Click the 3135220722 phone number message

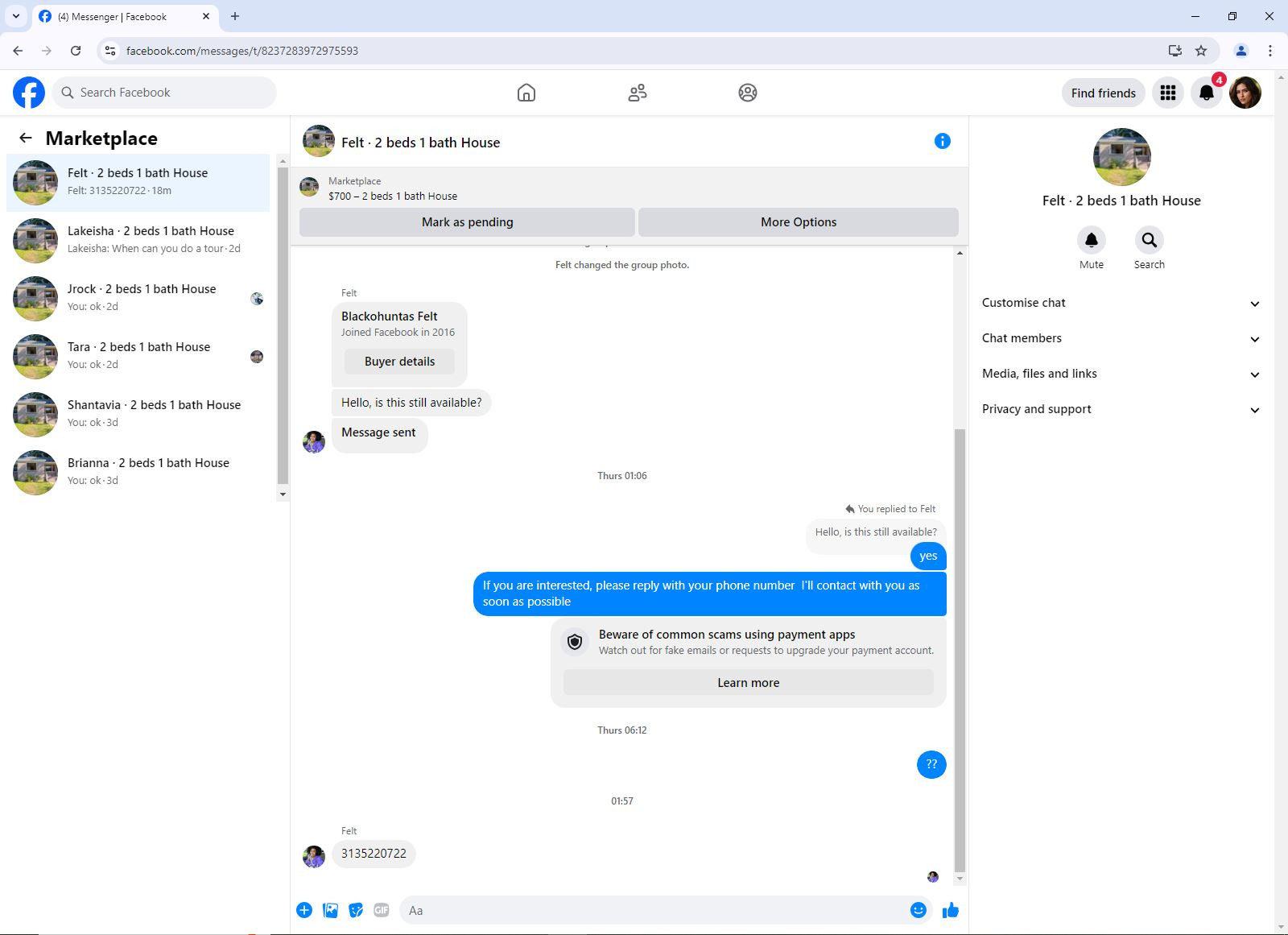point(374,854)
